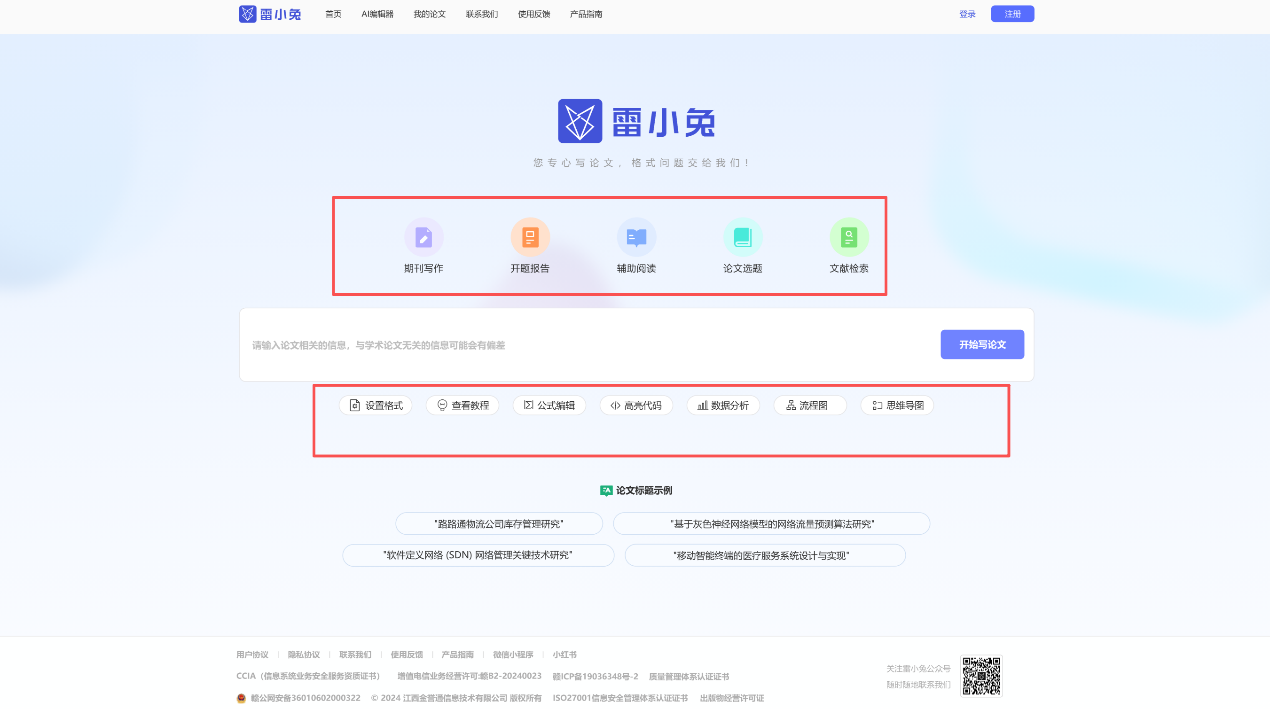Screen dimensions: 1270x709
Task: Click the 开始写论文 button
Action: [x=982, y=344]
